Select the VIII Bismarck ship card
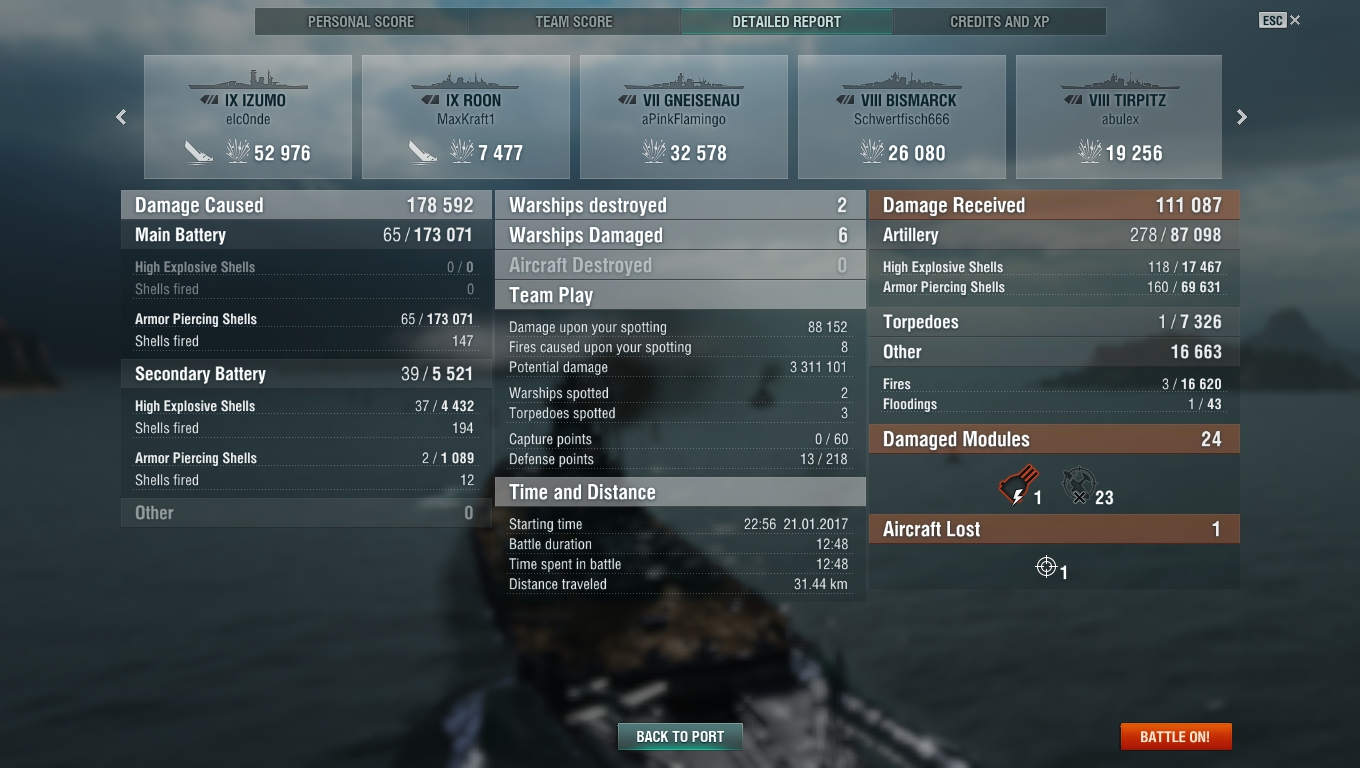The image size is (1360, 768). click(x=902, y=117)
